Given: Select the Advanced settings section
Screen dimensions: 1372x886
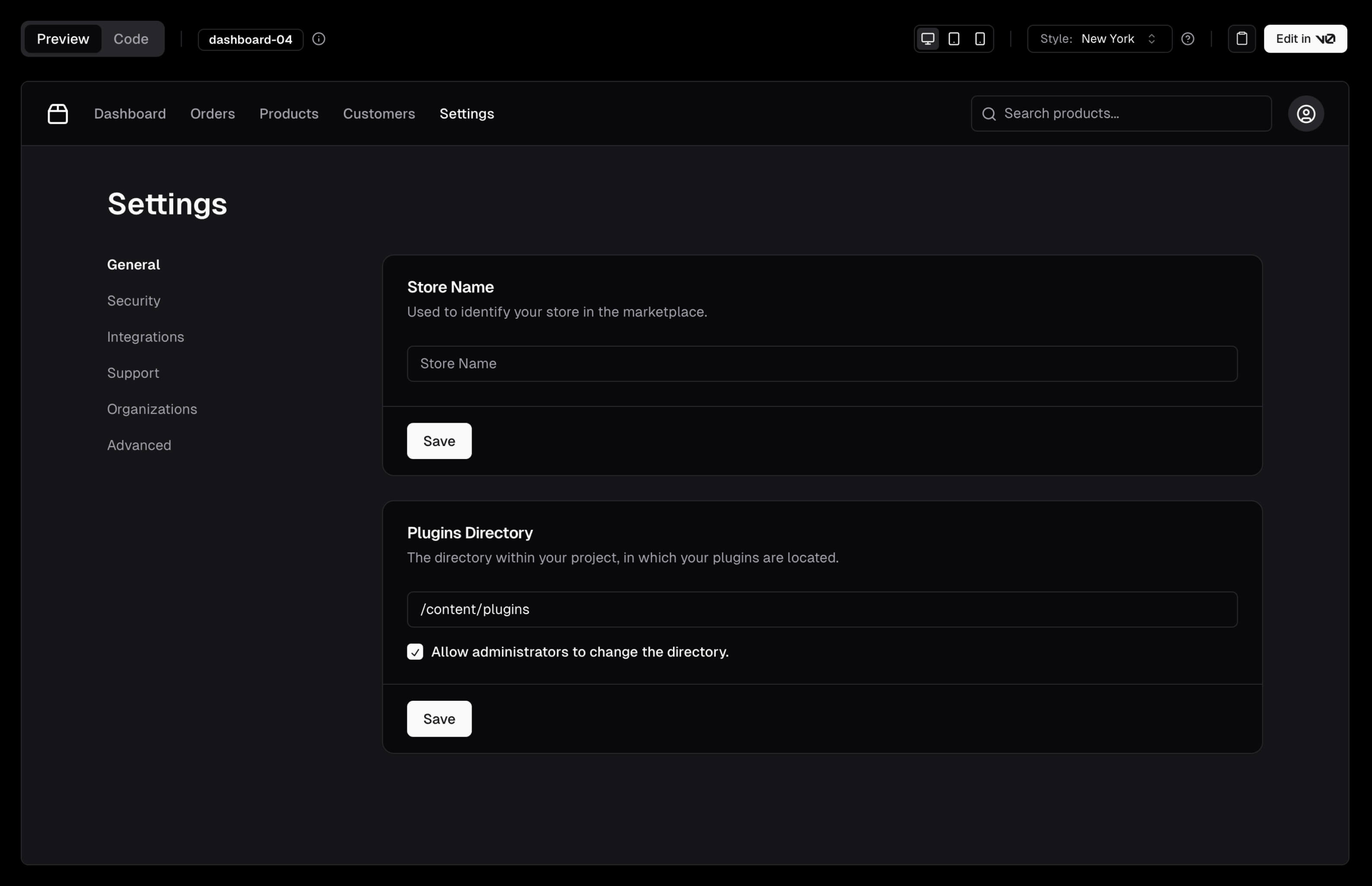Looking at the screenshot, I should [x=139, y=445].
